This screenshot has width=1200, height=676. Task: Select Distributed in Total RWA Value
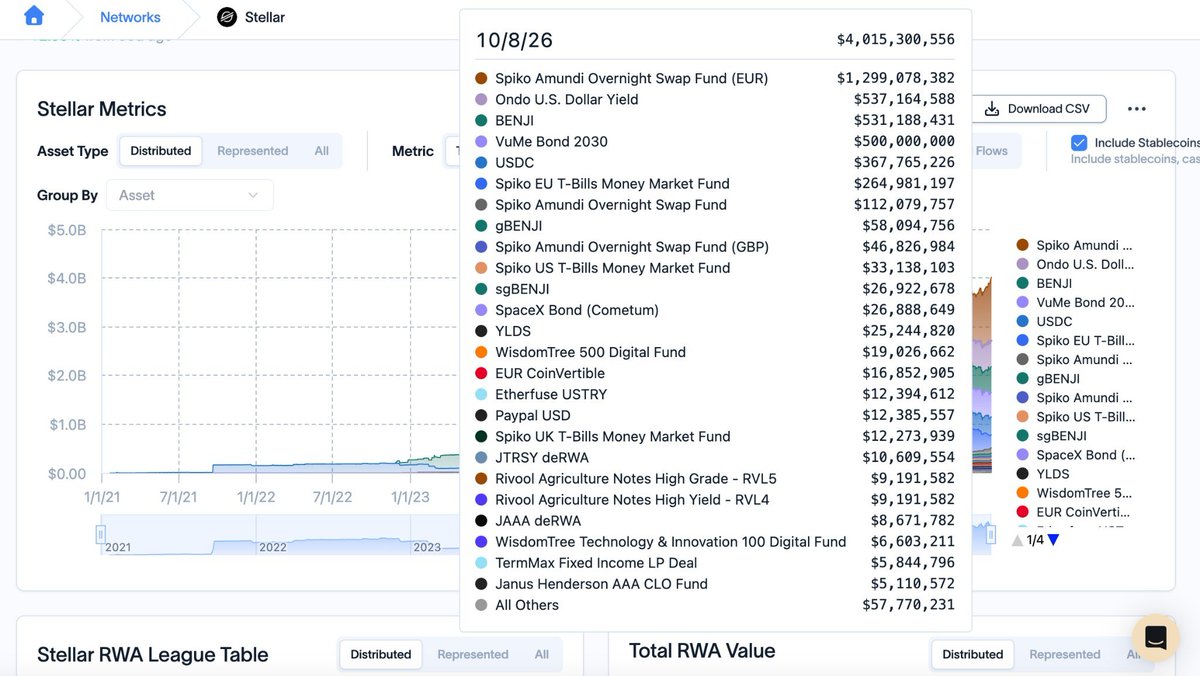pos(973,655)
